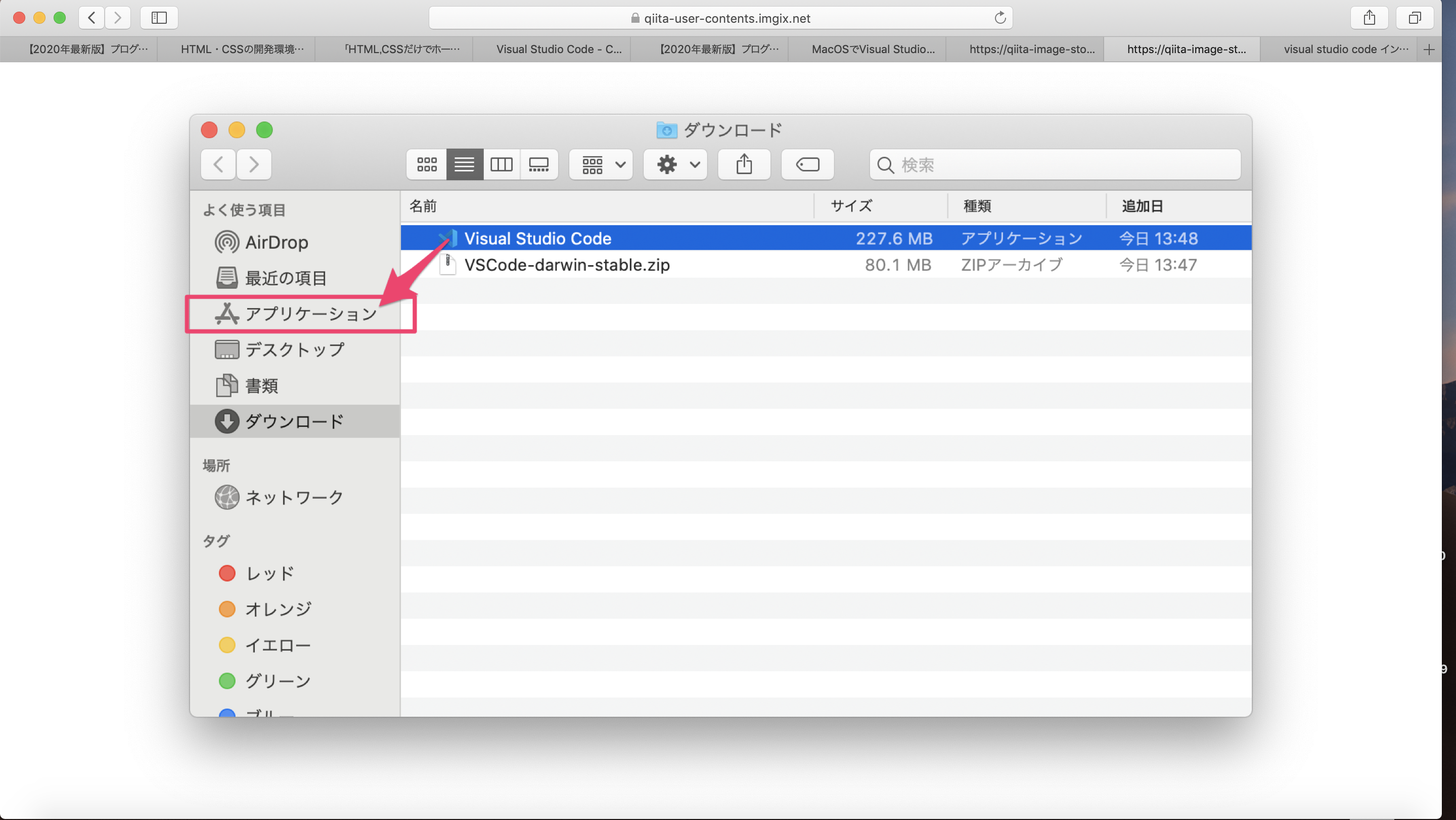Go to AirDrop in the sidebar
This screenshot has width=1456, height=820.
coord(276,243)
